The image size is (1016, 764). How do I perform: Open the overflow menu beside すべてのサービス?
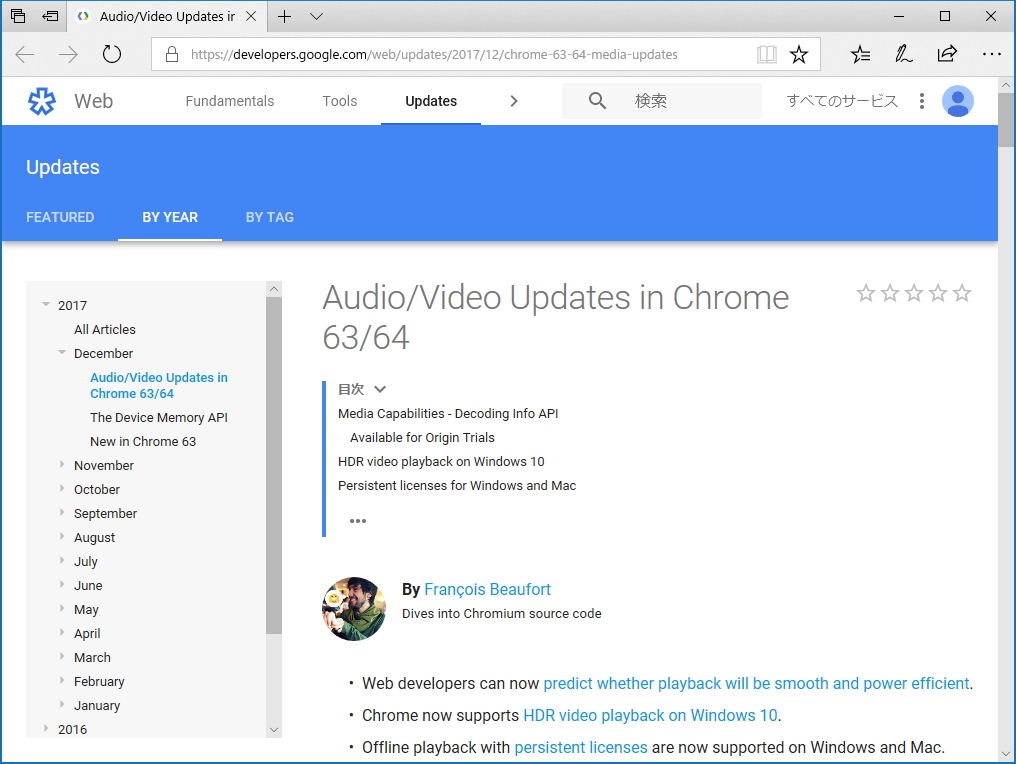pyautogui.click(x=921, y=101)
